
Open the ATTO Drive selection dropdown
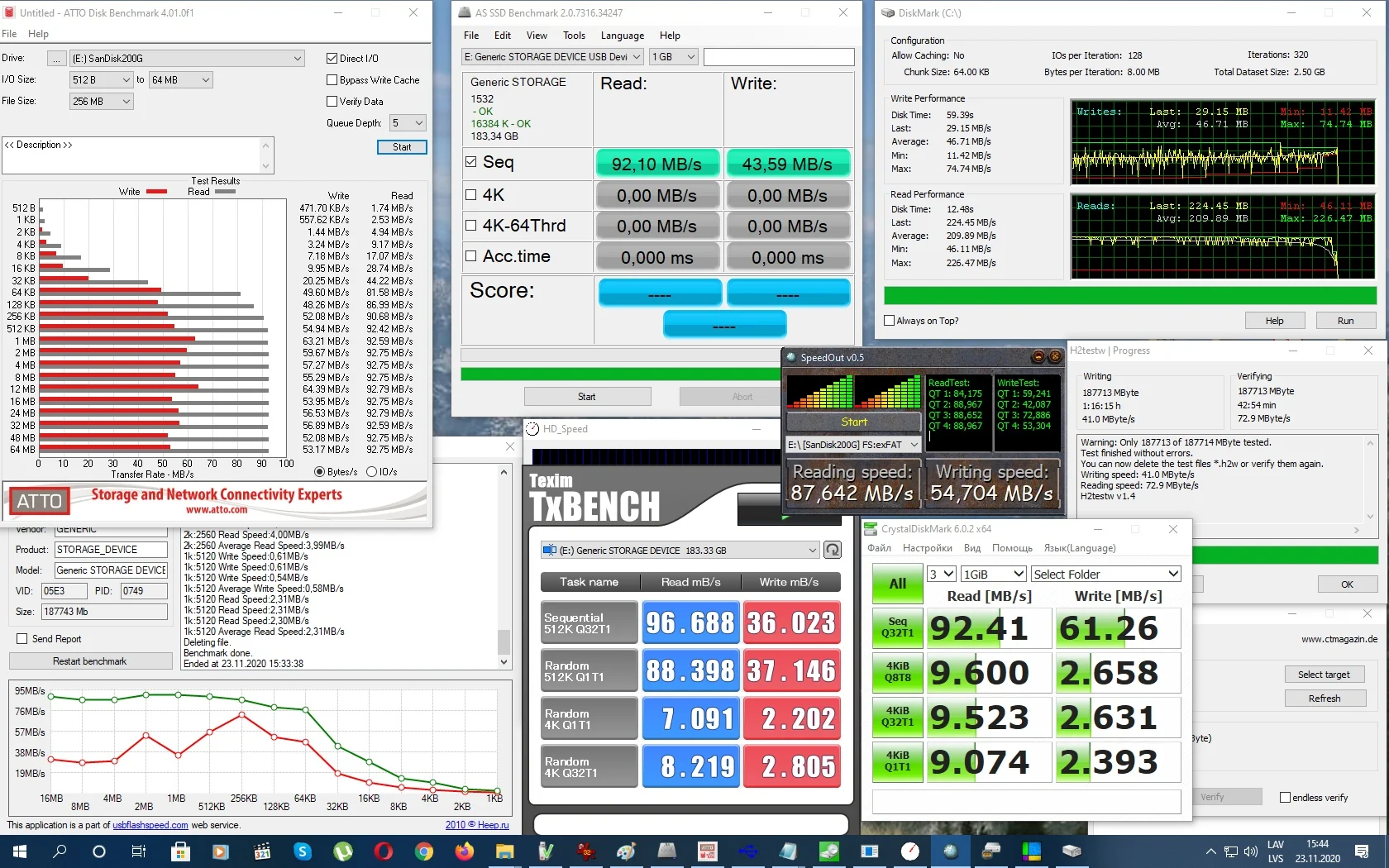click(188, 59)
